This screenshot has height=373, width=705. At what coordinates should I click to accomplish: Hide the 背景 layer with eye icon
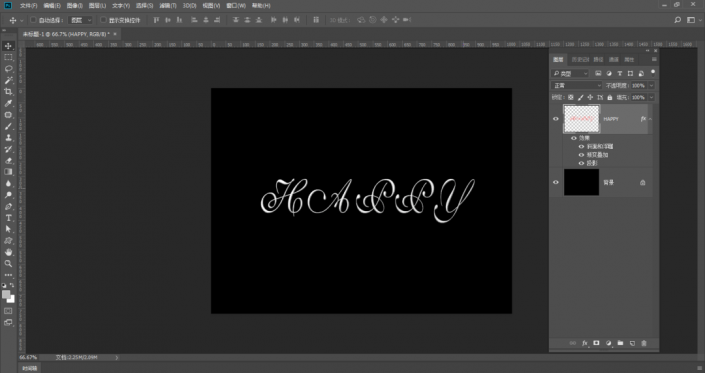(x=556, y=182)
